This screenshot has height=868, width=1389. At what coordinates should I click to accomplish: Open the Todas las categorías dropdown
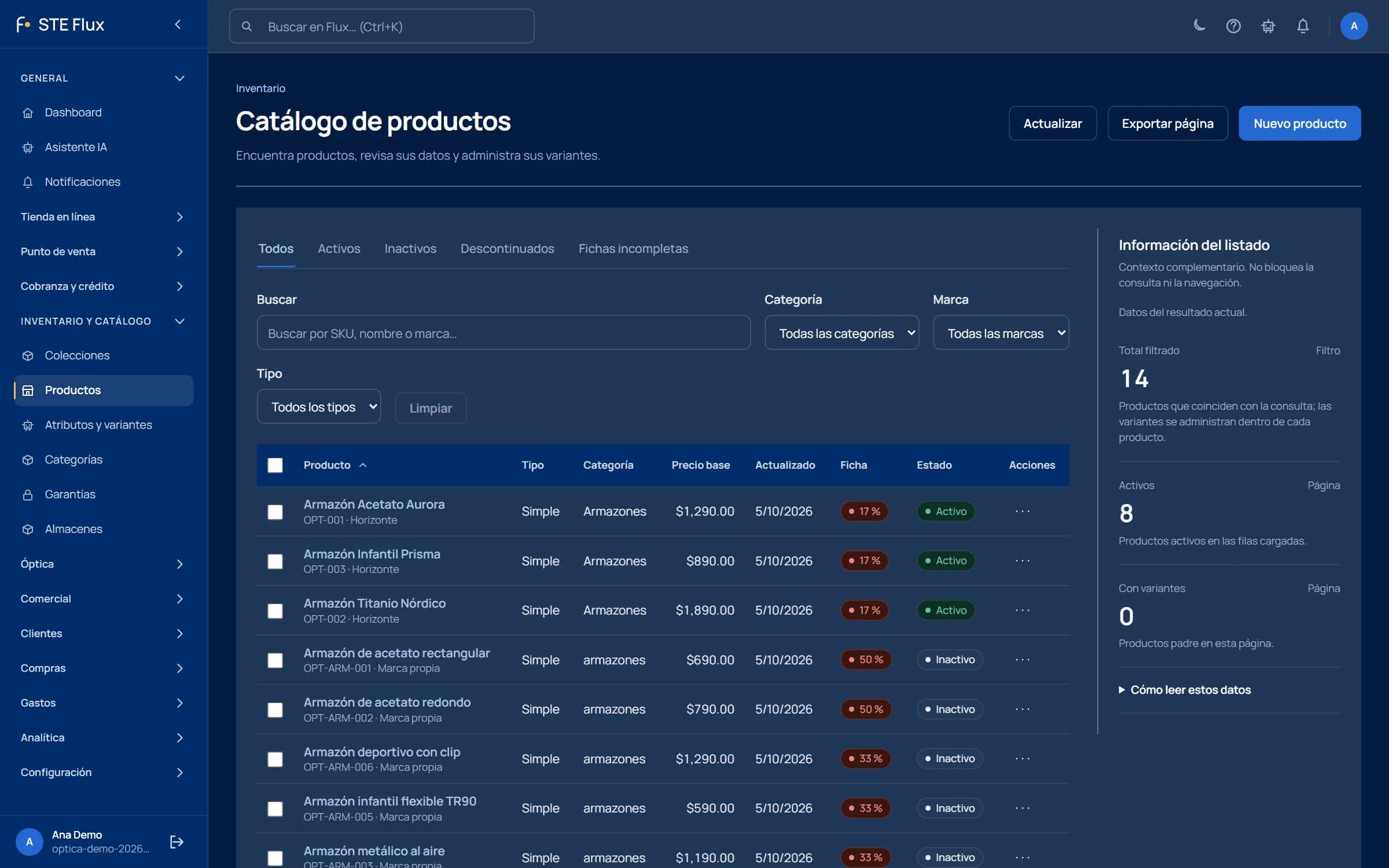[x=842, y=333]
